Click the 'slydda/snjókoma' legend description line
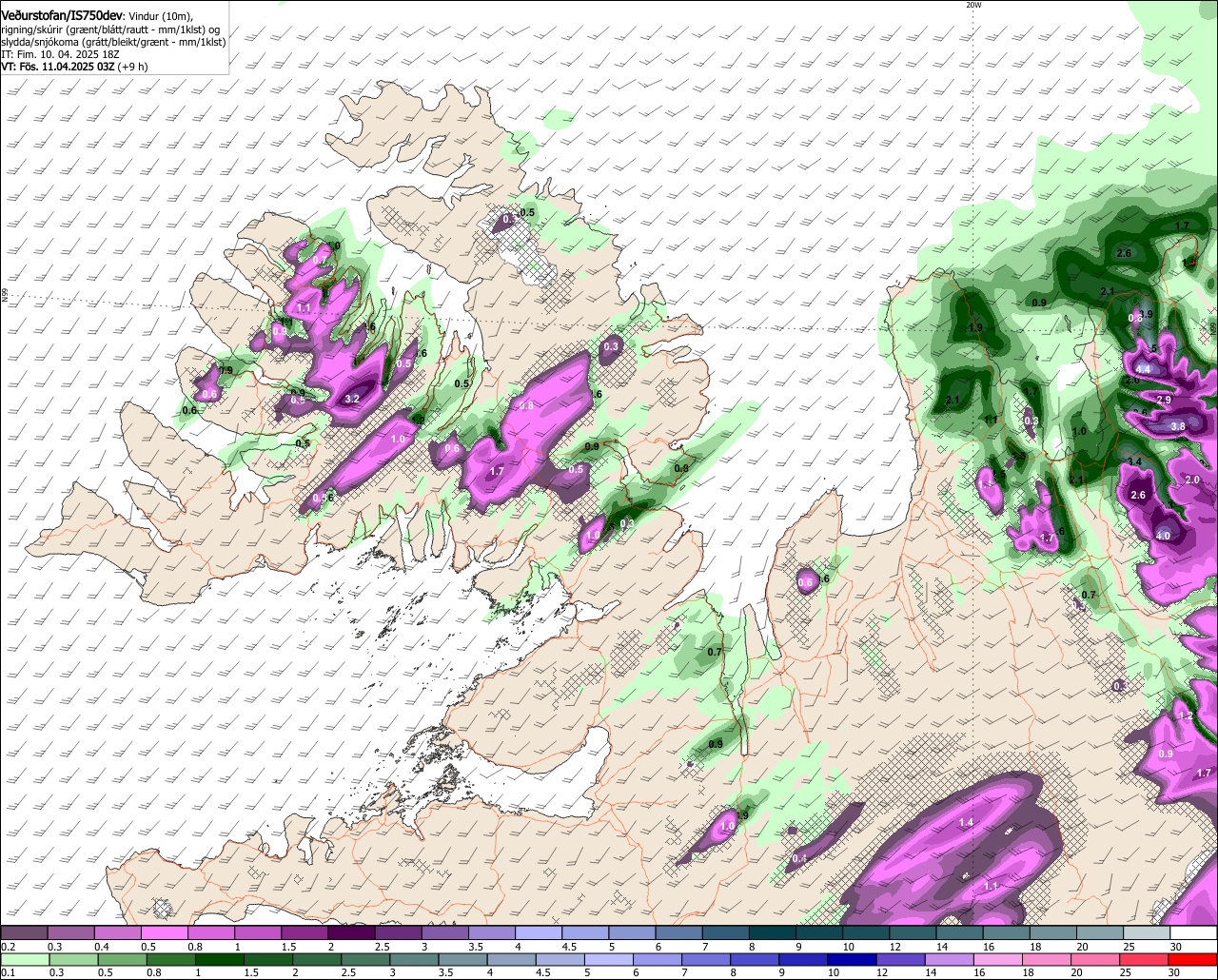The image size is (1218, 980). tap(113, 42)
